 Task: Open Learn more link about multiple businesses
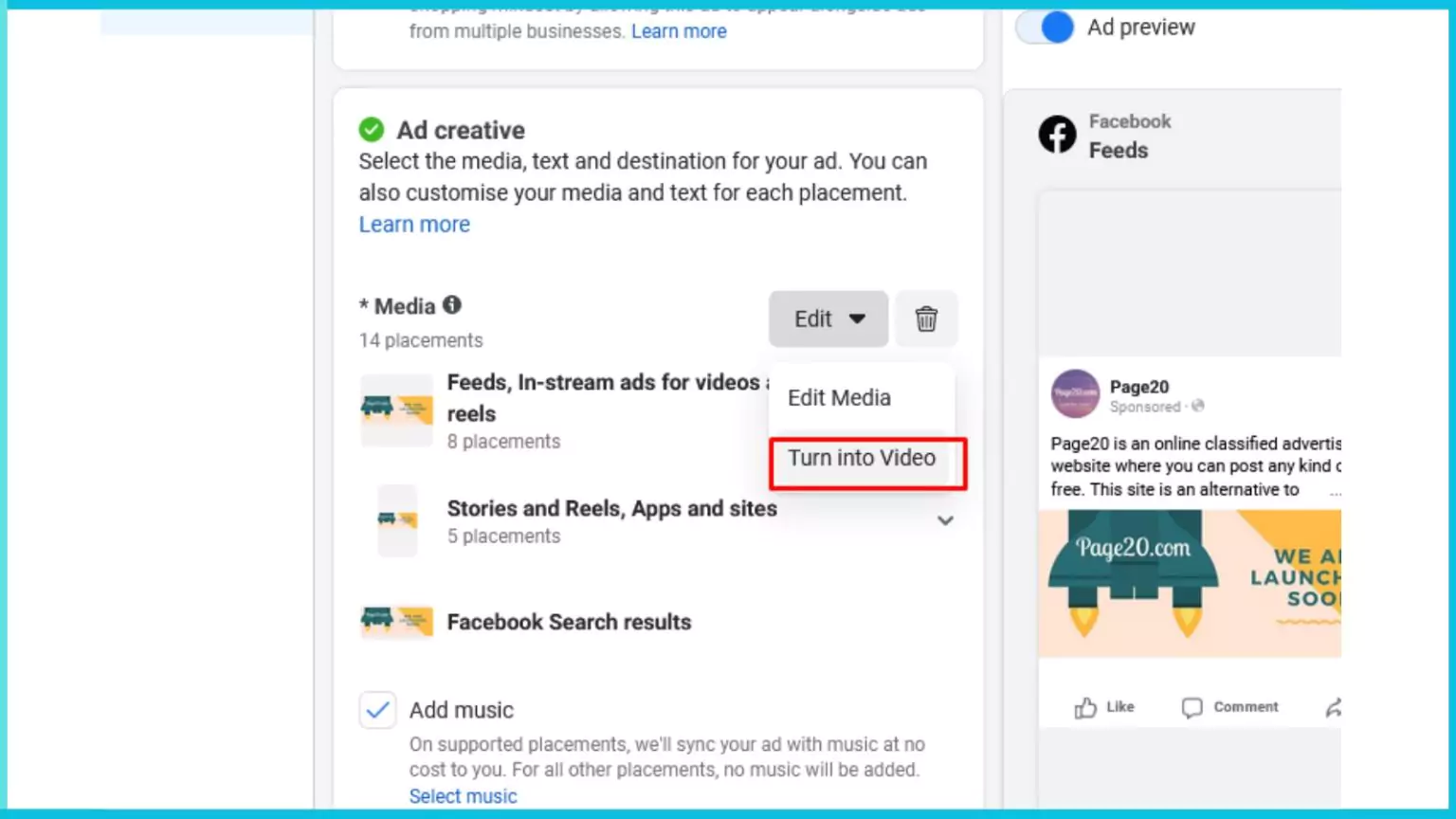(x=679, y=31)
